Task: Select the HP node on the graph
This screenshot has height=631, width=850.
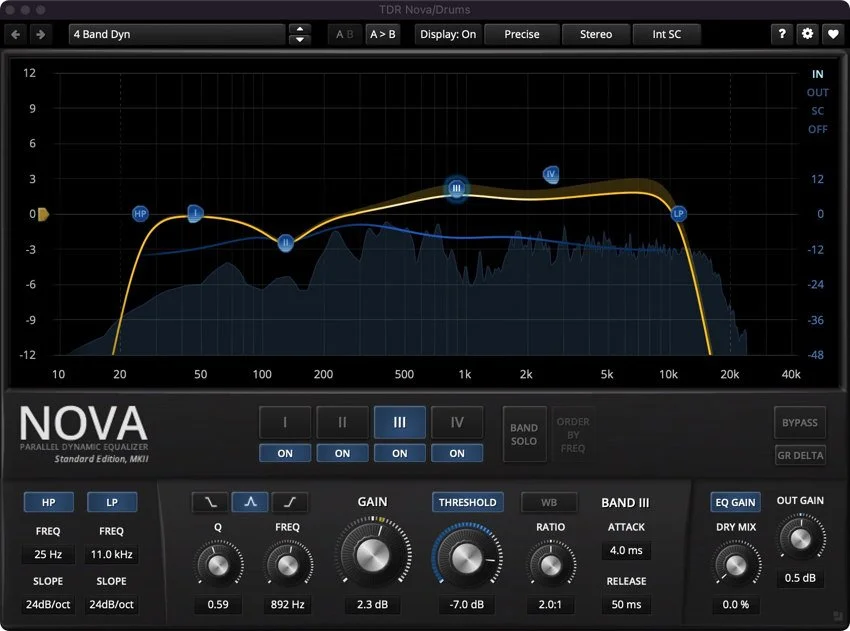Action: pyautogui.click(x=140, y=214)
